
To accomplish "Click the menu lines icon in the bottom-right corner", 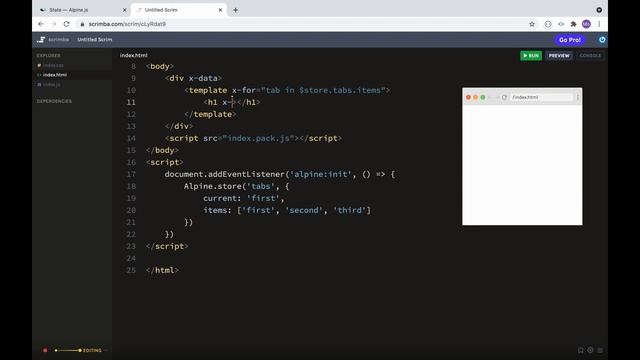I will point(600,350).
